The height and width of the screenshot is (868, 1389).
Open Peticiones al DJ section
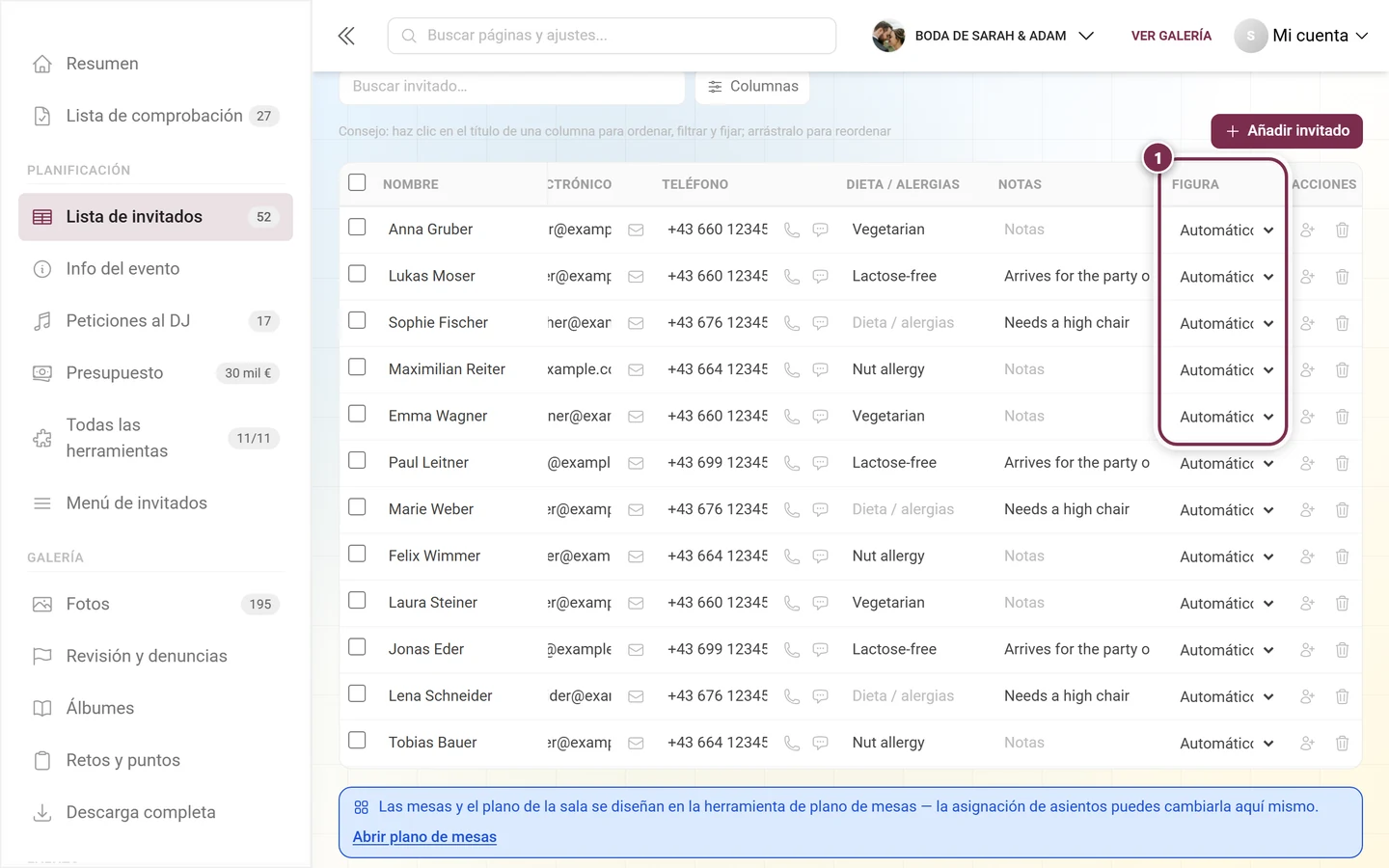[155, 321]
